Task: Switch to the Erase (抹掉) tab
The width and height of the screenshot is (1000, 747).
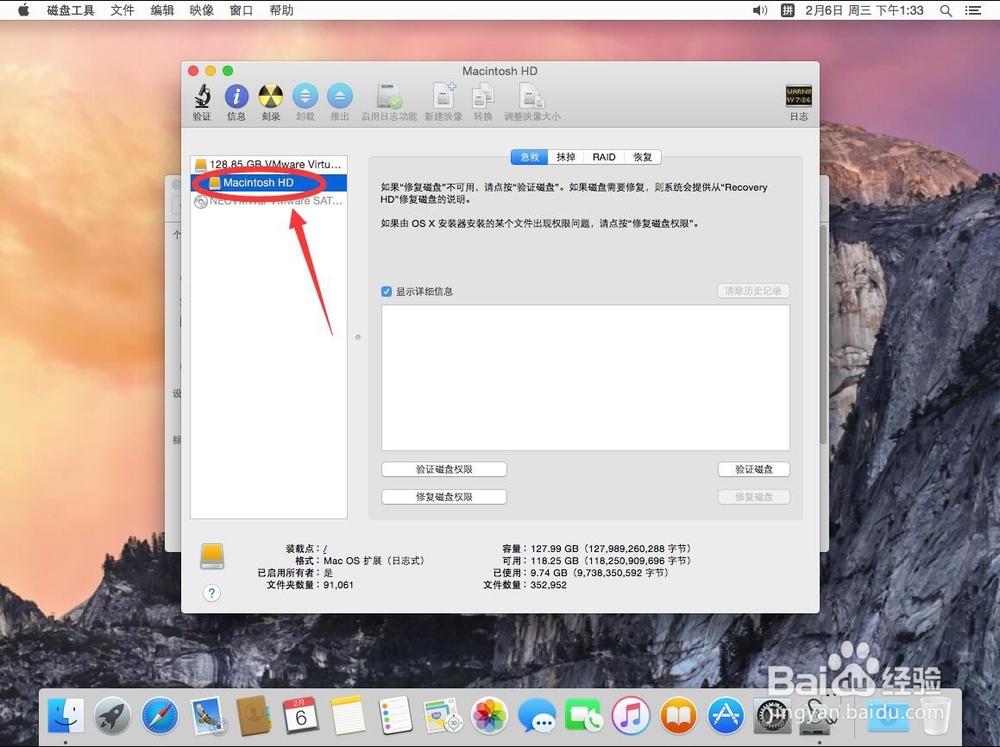Action: [x=566, y=157]
